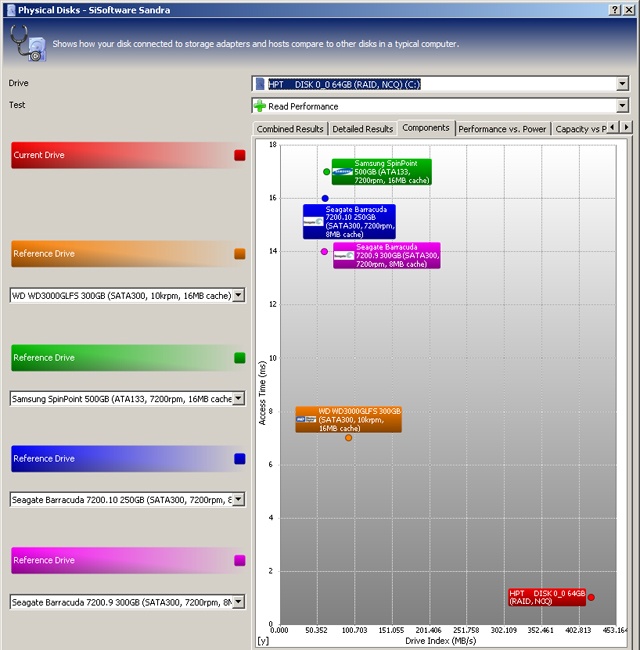The image size is (640, 650).
Task: Open the Drive selection dropdown arrow
Action: (x=622, y=84)
